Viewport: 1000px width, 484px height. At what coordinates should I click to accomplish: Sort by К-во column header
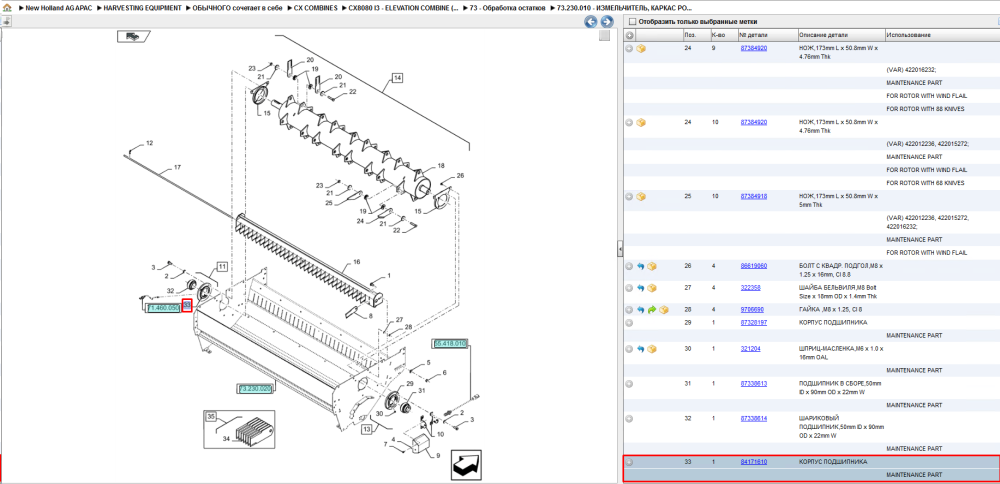coord(723,34)
